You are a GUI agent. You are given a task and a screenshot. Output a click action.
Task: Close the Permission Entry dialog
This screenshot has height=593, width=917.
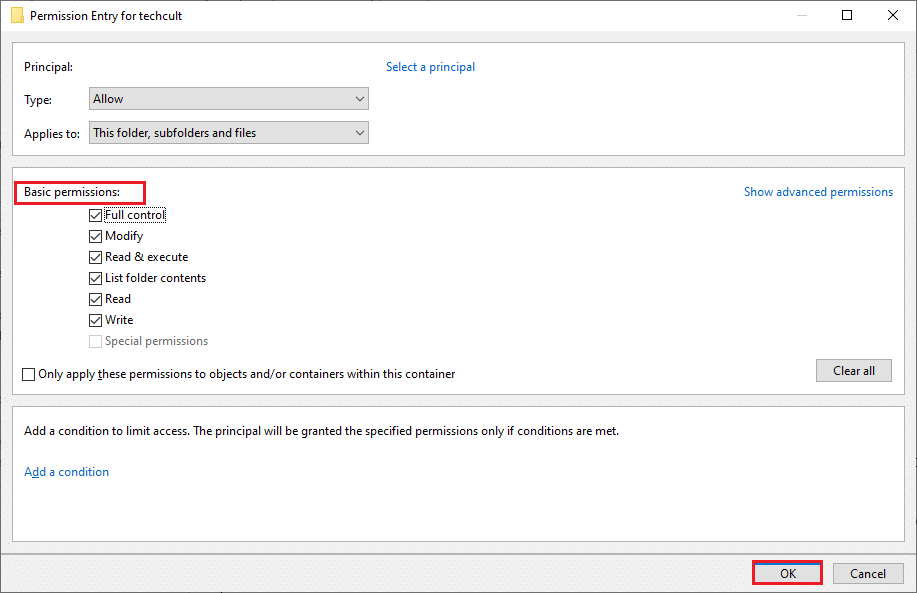892,15
